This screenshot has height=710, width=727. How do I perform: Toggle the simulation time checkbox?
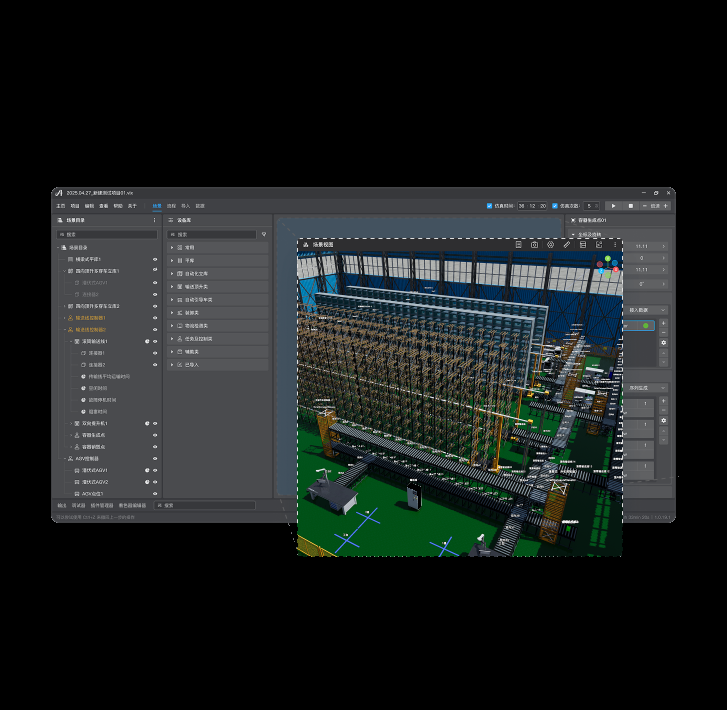(x=489, y=206)
